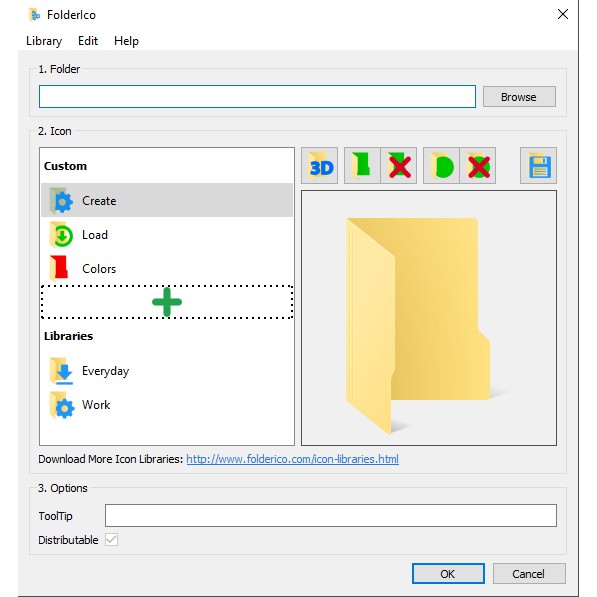
Task: Remove the circle emblem overlay
Action: (x=478, y=166)
